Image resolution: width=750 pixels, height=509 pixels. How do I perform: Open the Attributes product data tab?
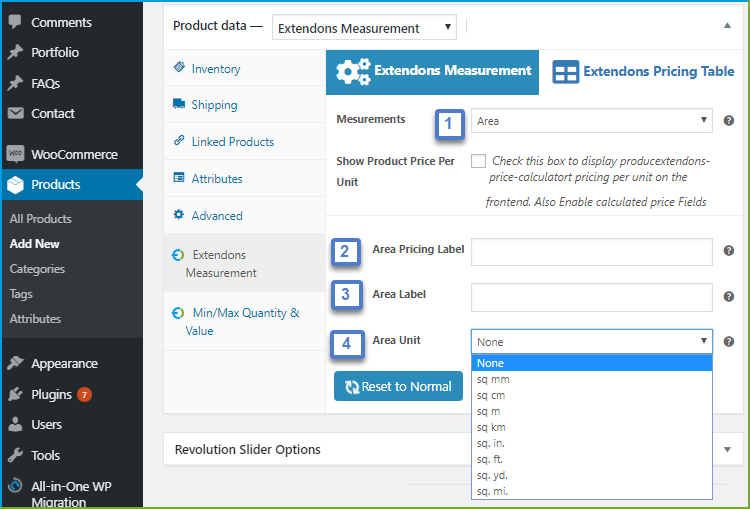click(x=244, y=178)
